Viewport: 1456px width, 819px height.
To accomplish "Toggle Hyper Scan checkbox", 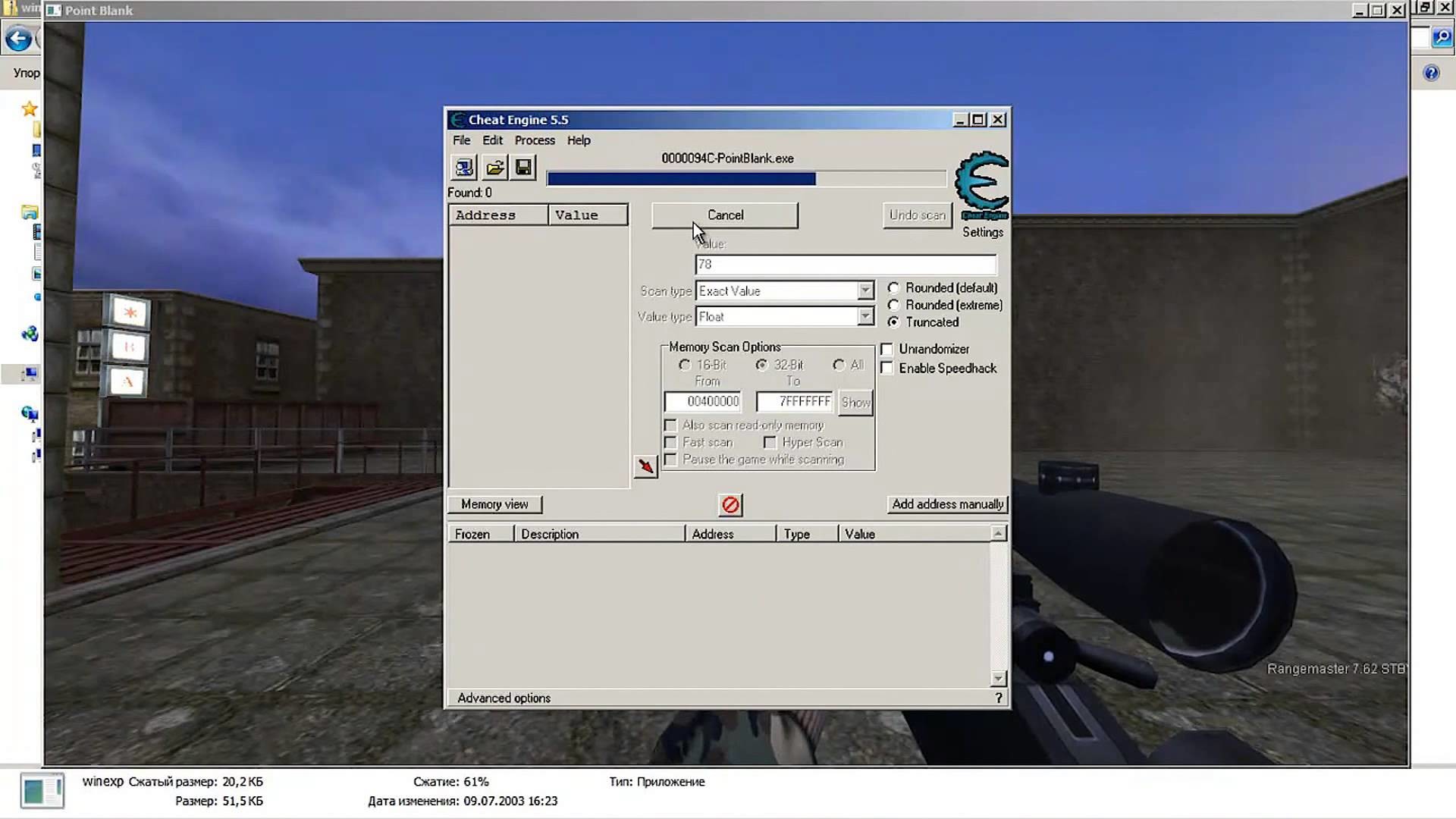I will pos(770,443).
